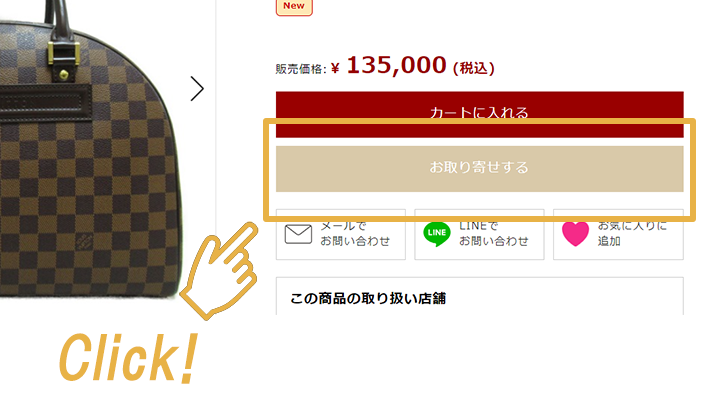Screen dimensions: 708x407
Task: Click the 135,000 price amount
Action: click(396, 65)
